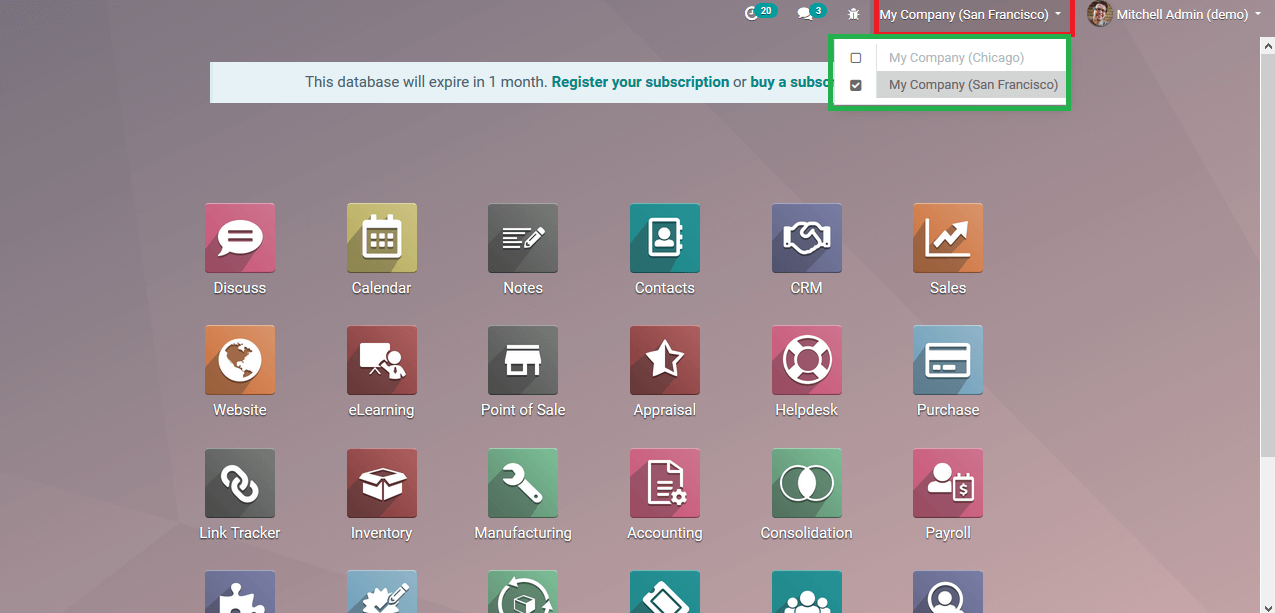
Task: Open the debug bug icon menu
Action: (x=853, y=15)
